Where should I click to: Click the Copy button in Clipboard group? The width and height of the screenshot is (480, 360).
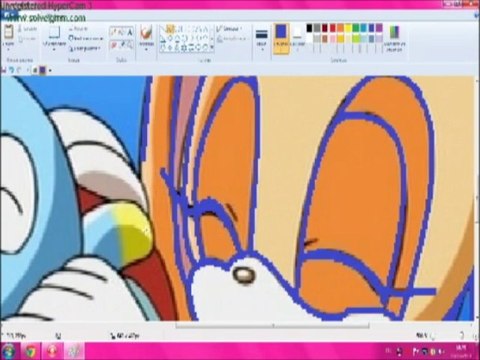pos(26,39)
